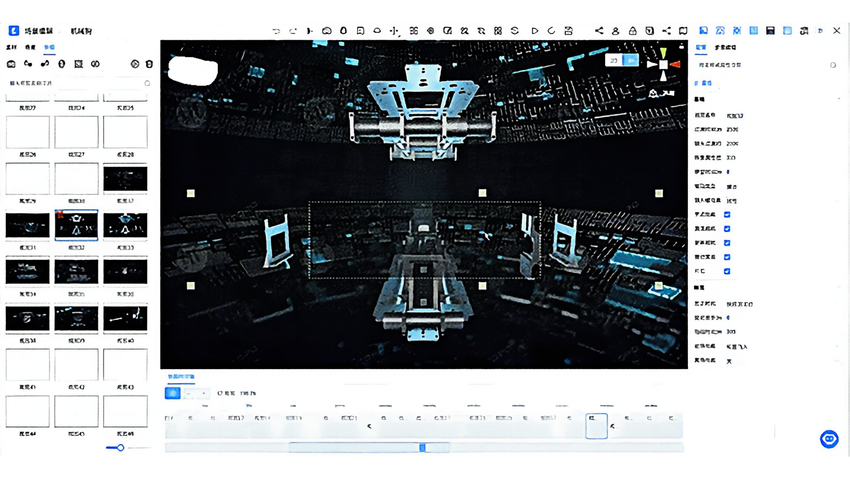This screenshot has width=850, height=478.
Task: Click the circled play icon in the left panel
Action: (134, 64)
